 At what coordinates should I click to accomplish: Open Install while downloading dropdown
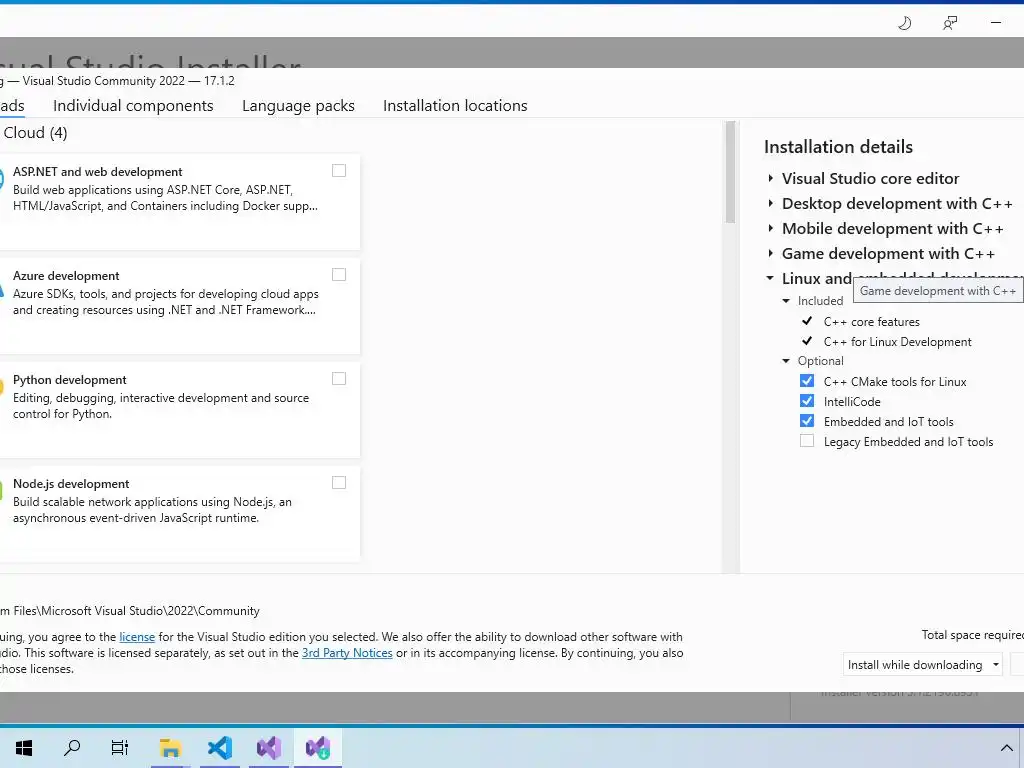point(923,664)
